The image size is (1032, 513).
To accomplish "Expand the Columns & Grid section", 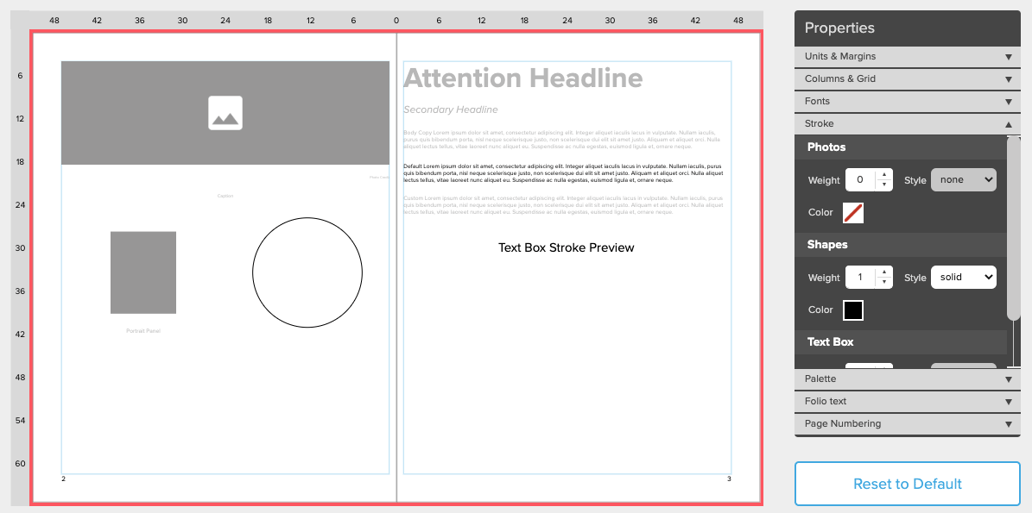I will (x=907, y=79).
